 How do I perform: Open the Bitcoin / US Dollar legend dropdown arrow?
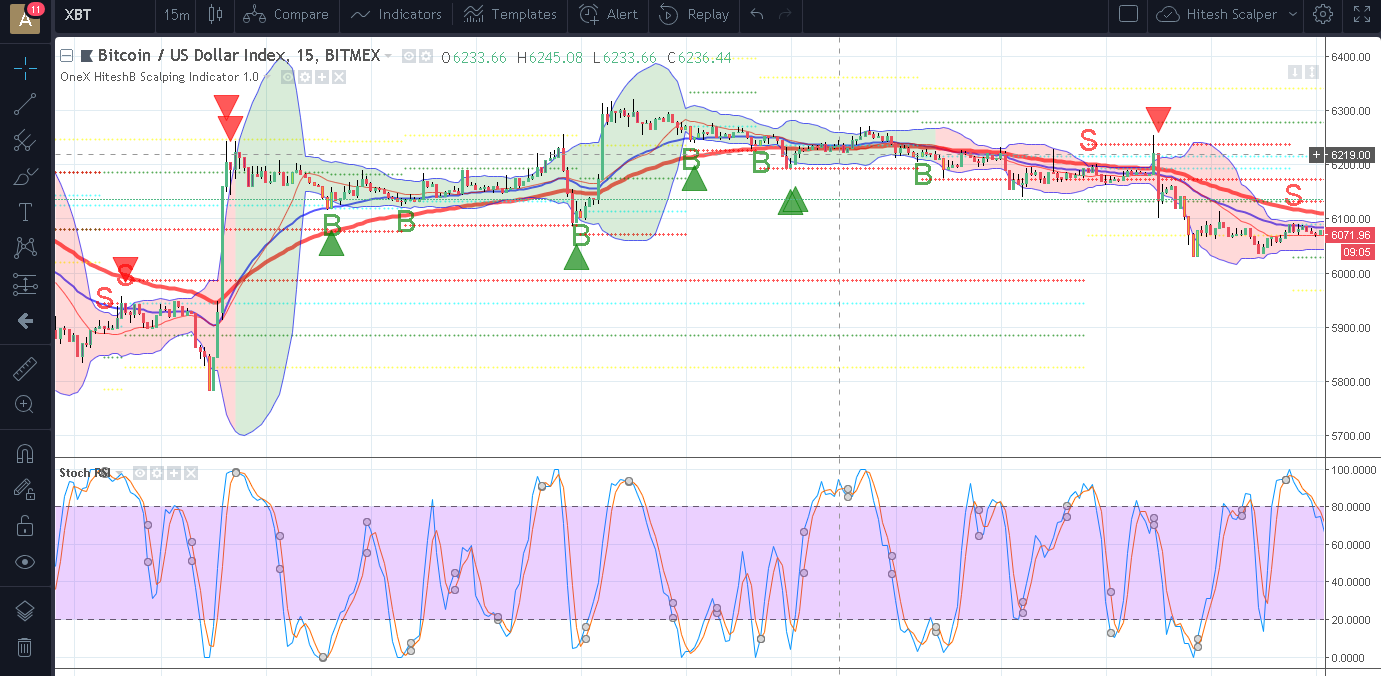(x=389, y=56)
